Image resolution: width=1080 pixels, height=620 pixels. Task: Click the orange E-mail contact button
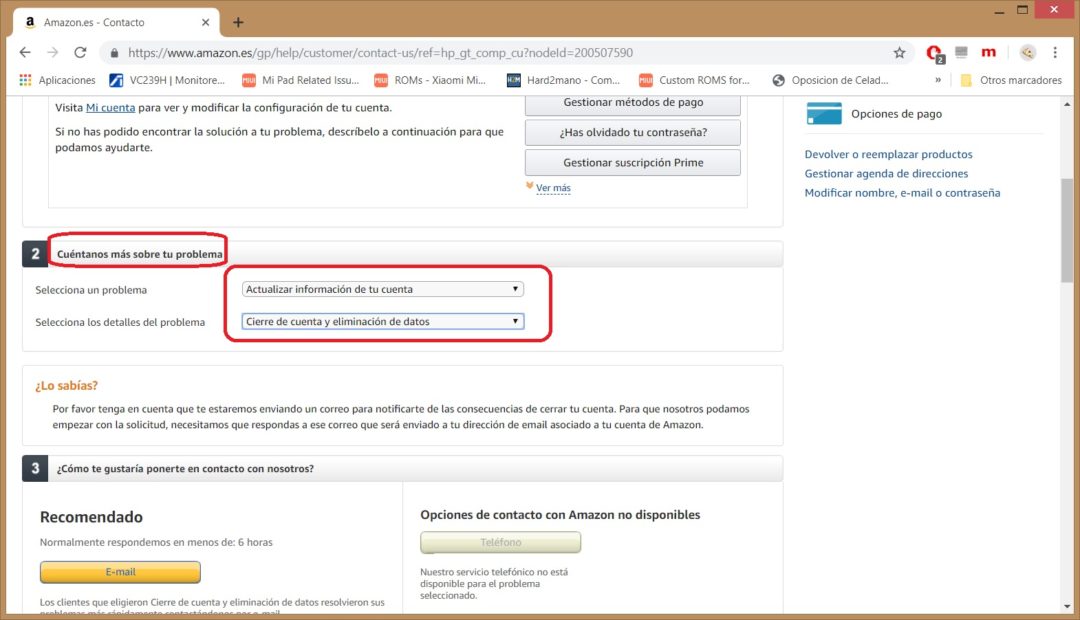(119, 571)
